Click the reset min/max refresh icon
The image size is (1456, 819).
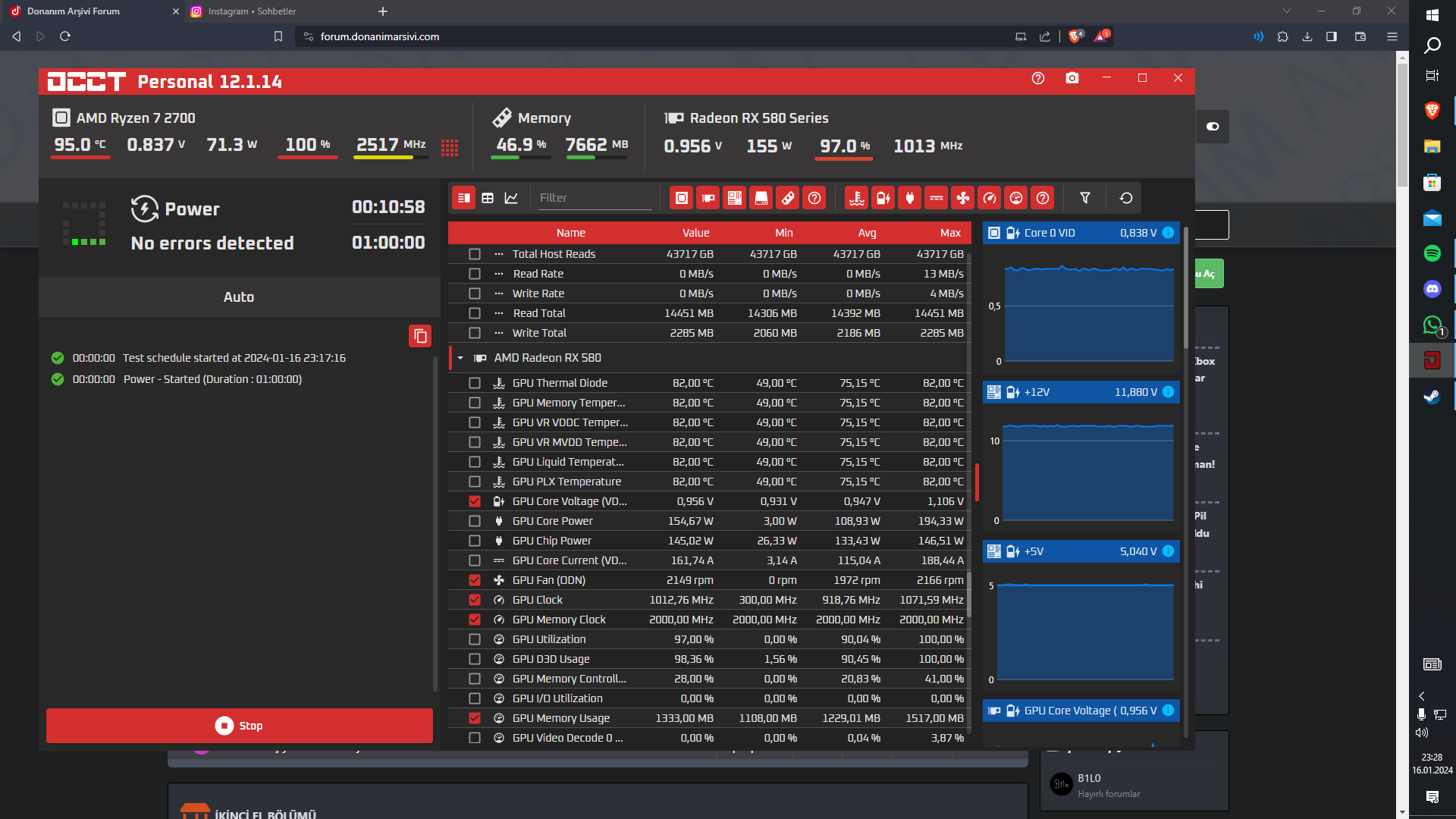1126,198
